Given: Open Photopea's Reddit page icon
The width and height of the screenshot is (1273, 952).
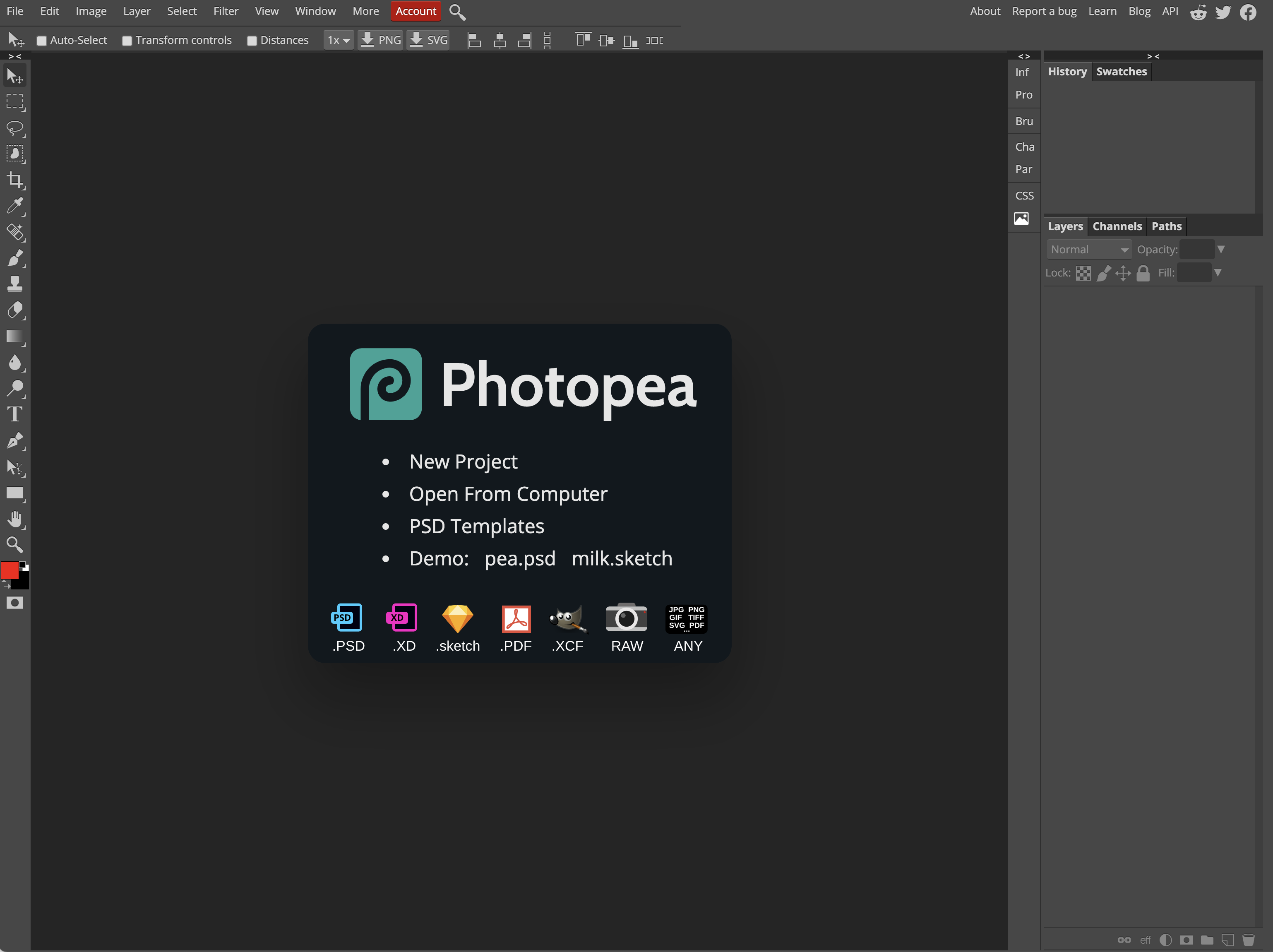Looking at the screenshot, I should 1198,12.
